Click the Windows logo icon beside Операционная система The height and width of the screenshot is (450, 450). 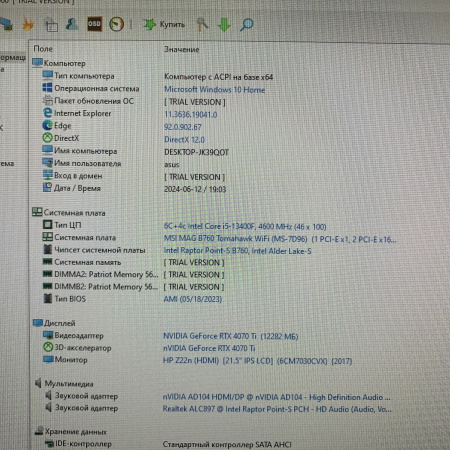(47, 88)
